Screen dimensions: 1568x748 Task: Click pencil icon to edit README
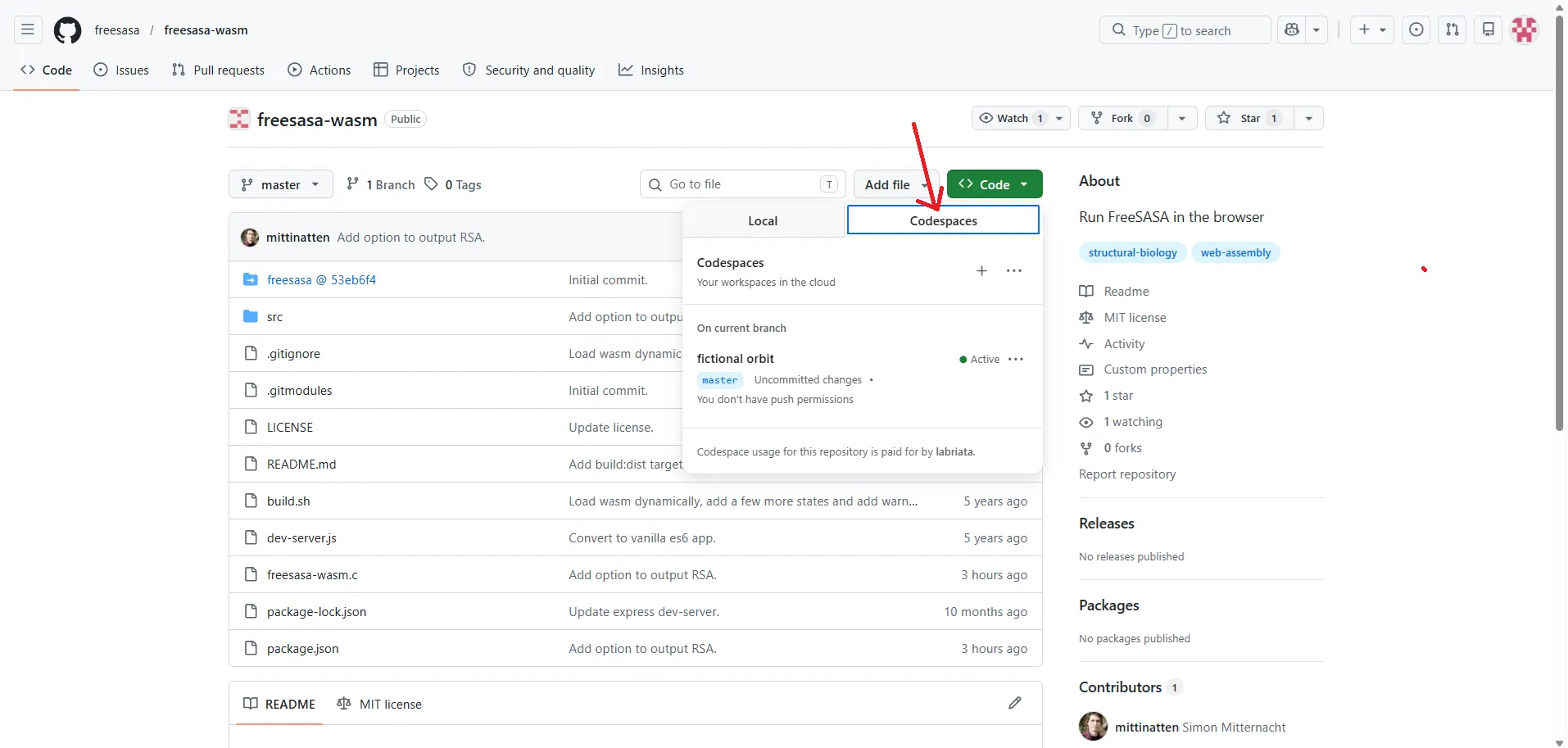pos(1015,703)
